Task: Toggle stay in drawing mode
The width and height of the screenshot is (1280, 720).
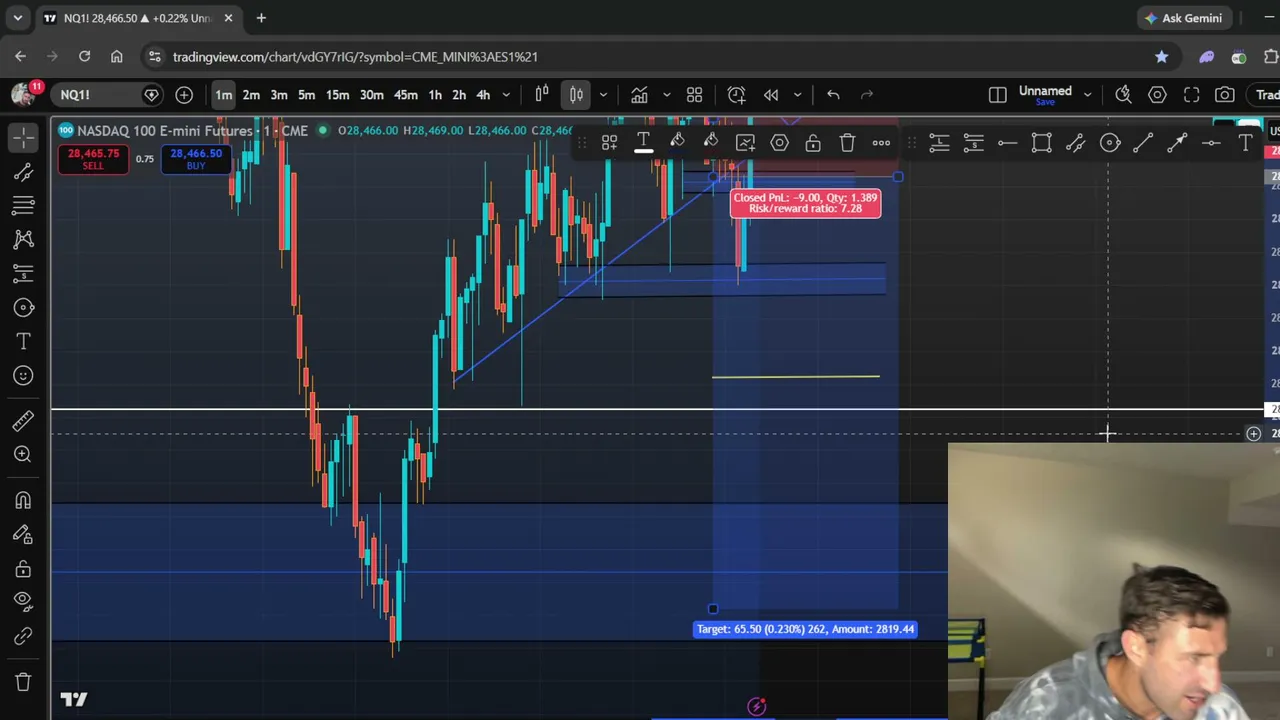Action: pos(23,535)
